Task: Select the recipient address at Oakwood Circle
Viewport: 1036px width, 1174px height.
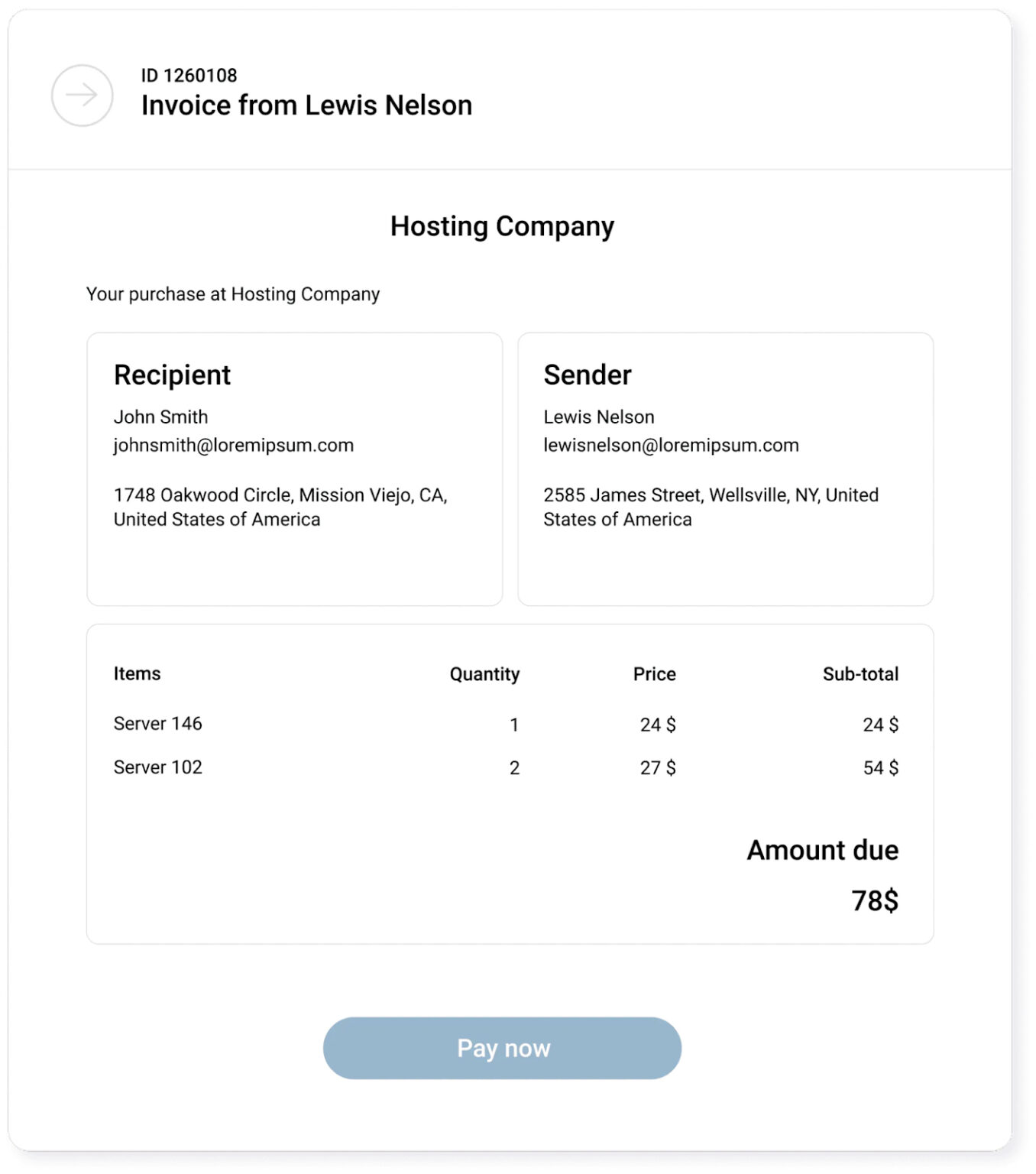Action: tap(280, 508)
